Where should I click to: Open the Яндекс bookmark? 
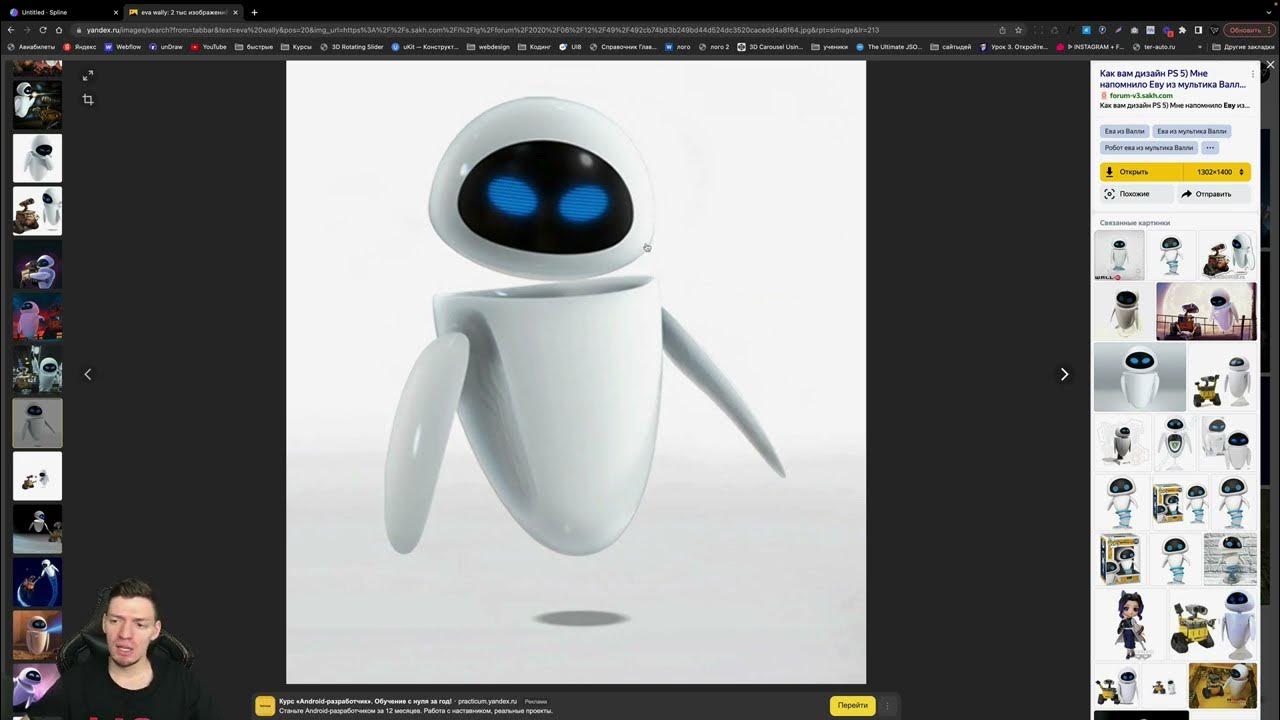(x=80, y=47)
